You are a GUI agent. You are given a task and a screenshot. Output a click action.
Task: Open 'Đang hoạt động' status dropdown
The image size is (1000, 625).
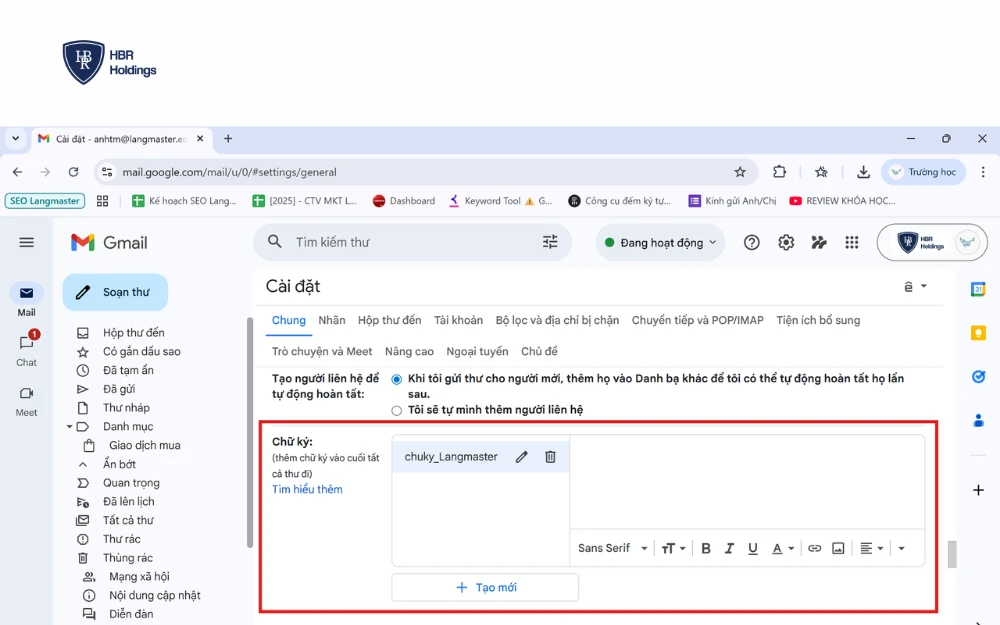pyautogui.click(x=660, y=242)
